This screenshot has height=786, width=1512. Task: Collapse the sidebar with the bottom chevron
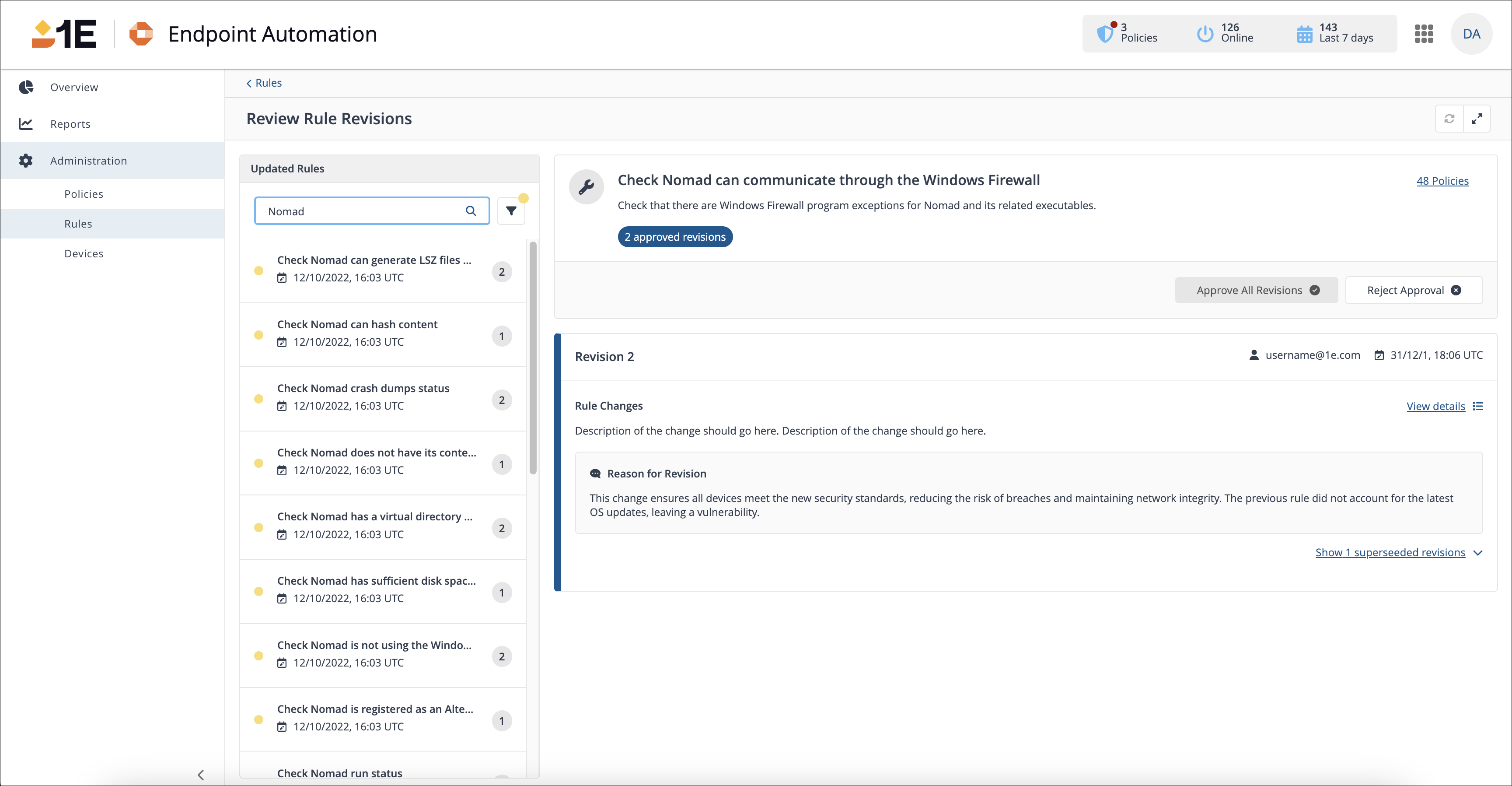coord(201,774)
